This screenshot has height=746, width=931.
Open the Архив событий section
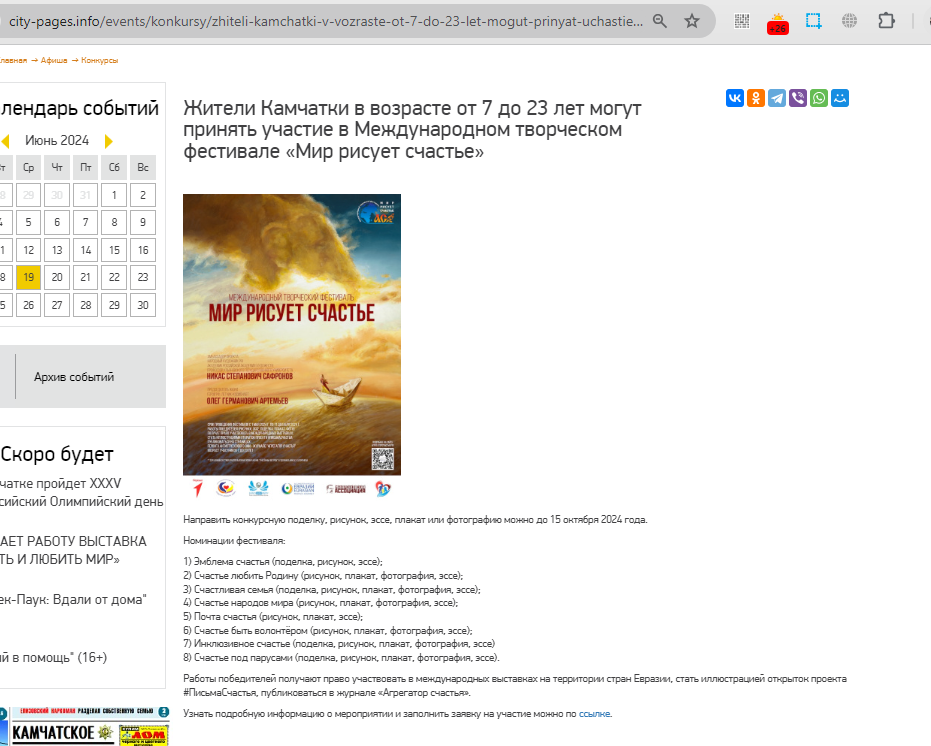tap(74, 377)
